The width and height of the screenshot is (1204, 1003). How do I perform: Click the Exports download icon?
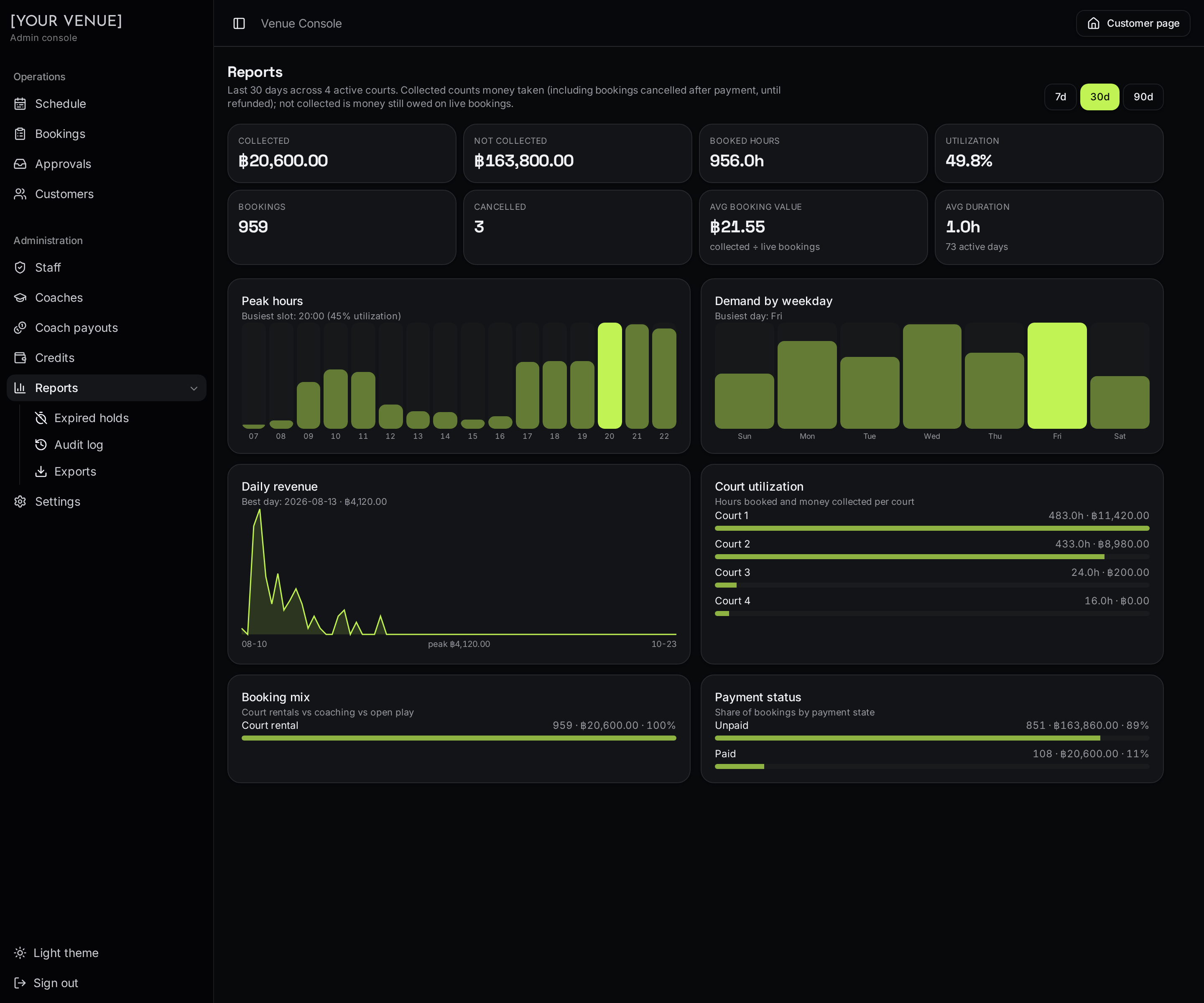[x=41, y=471]
